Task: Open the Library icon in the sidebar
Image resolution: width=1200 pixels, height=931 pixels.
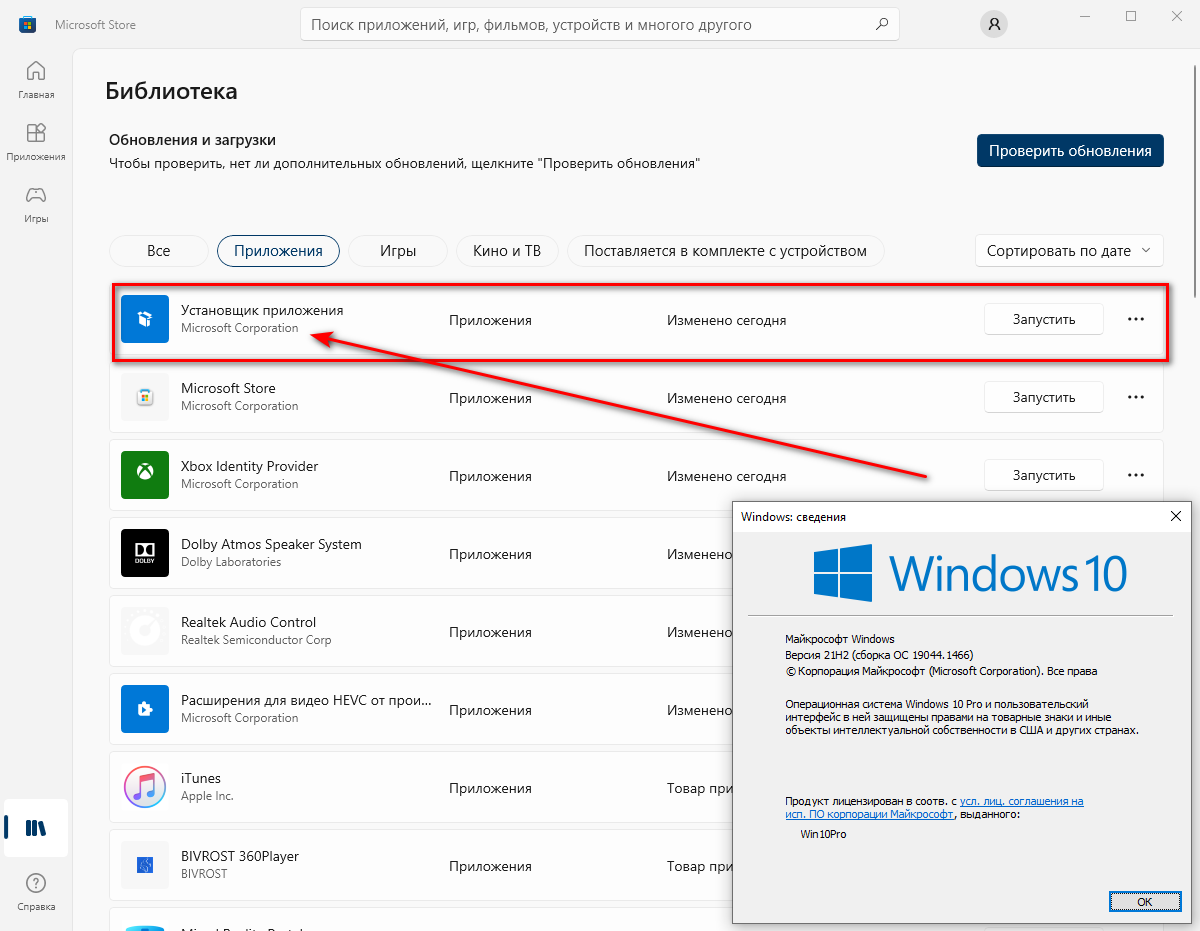Action: (36, 828)
